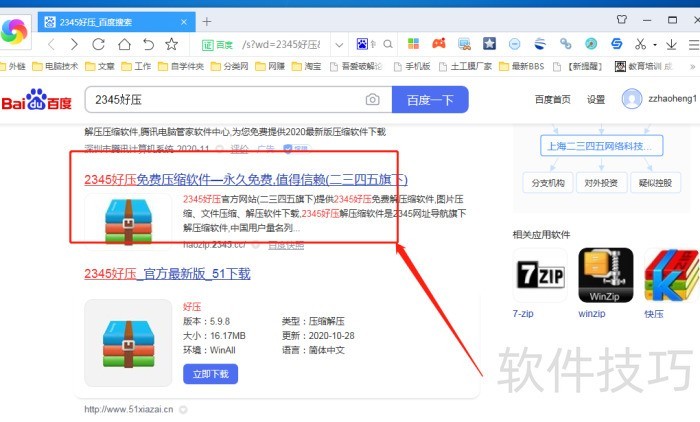Open the address bar history dropdown arrow

(x=339, y=45)
